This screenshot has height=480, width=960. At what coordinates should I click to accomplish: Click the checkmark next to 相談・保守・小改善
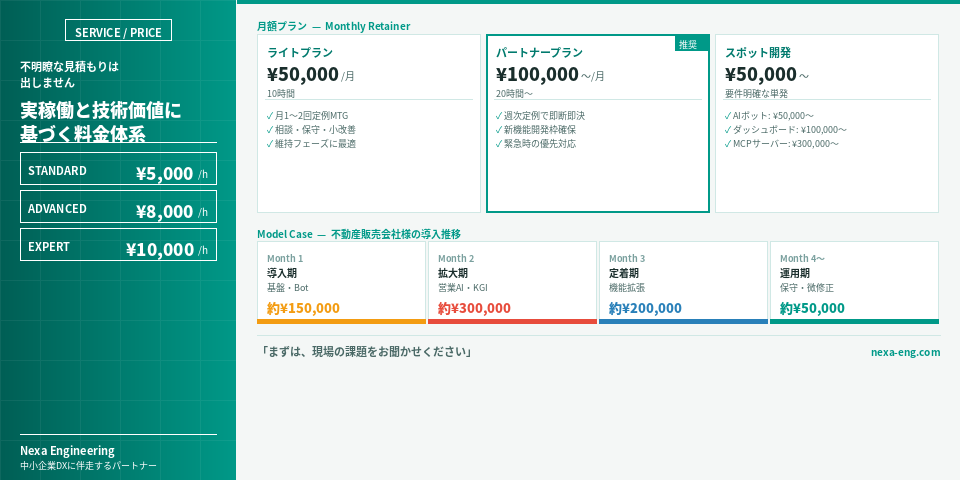tap(270, 130)
